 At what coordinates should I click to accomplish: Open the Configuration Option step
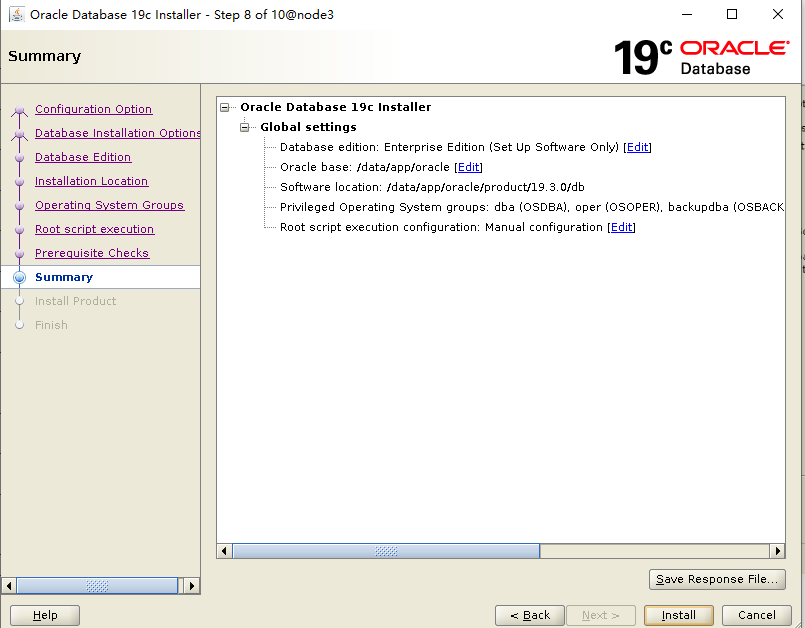pos(93,109)
